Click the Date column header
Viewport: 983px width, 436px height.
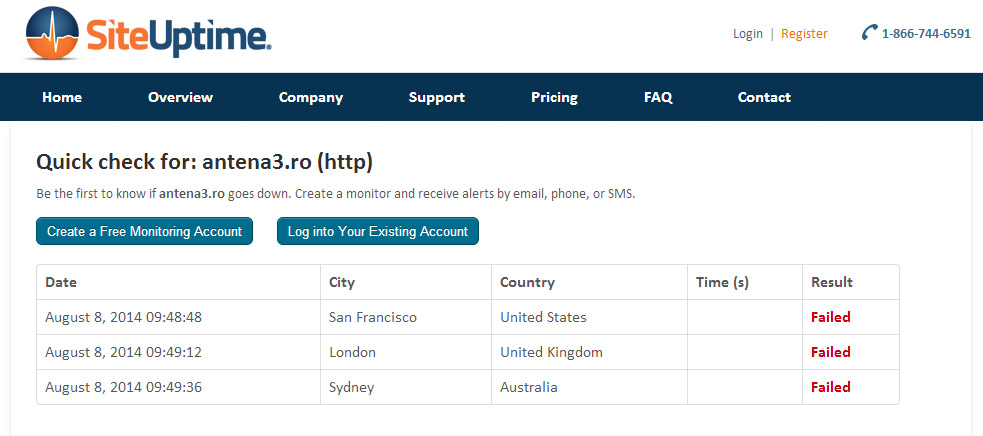61,282
